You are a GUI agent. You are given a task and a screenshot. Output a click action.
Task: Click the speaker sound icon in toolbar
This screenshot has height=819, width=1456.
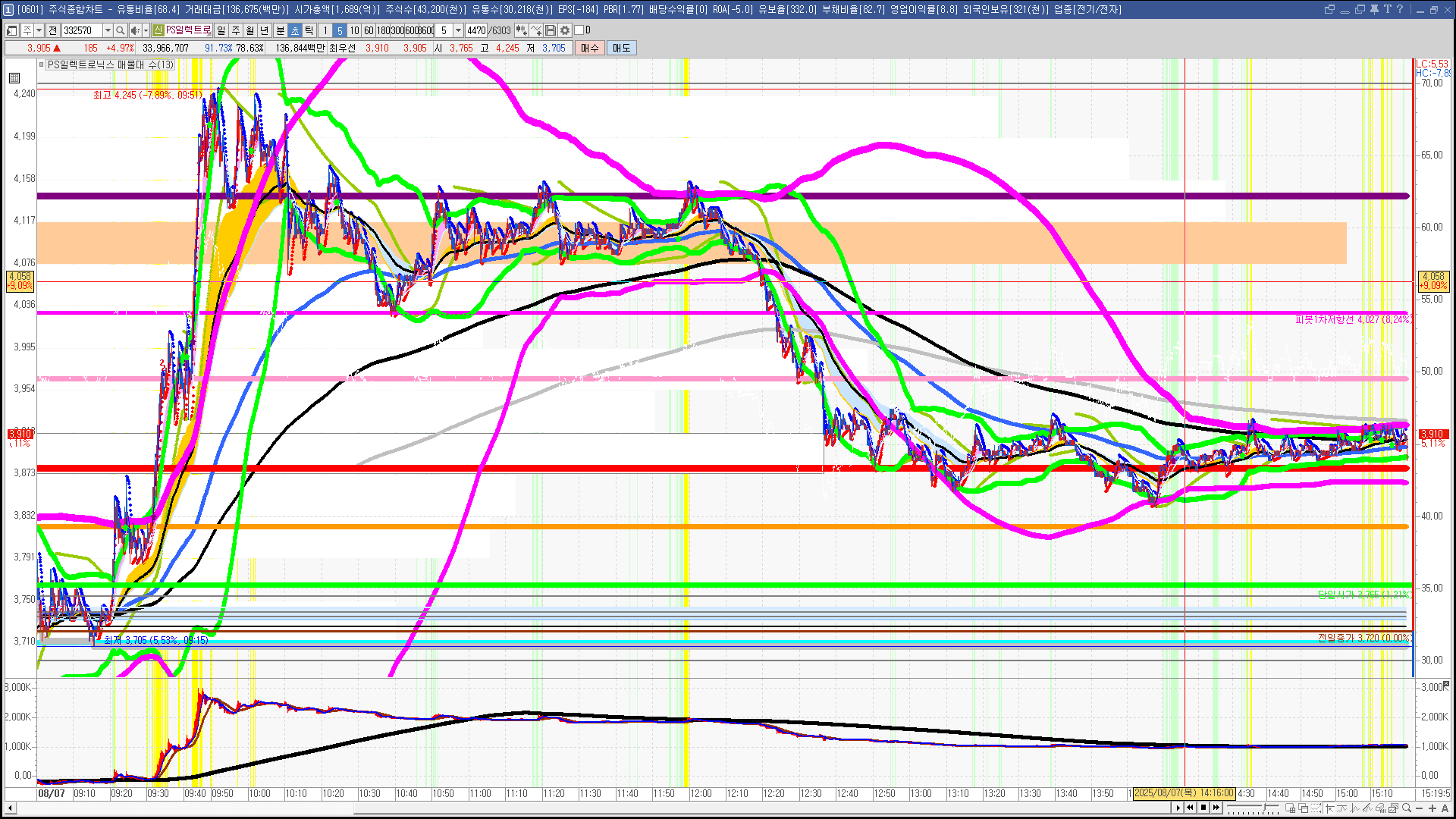click(134, 30)
